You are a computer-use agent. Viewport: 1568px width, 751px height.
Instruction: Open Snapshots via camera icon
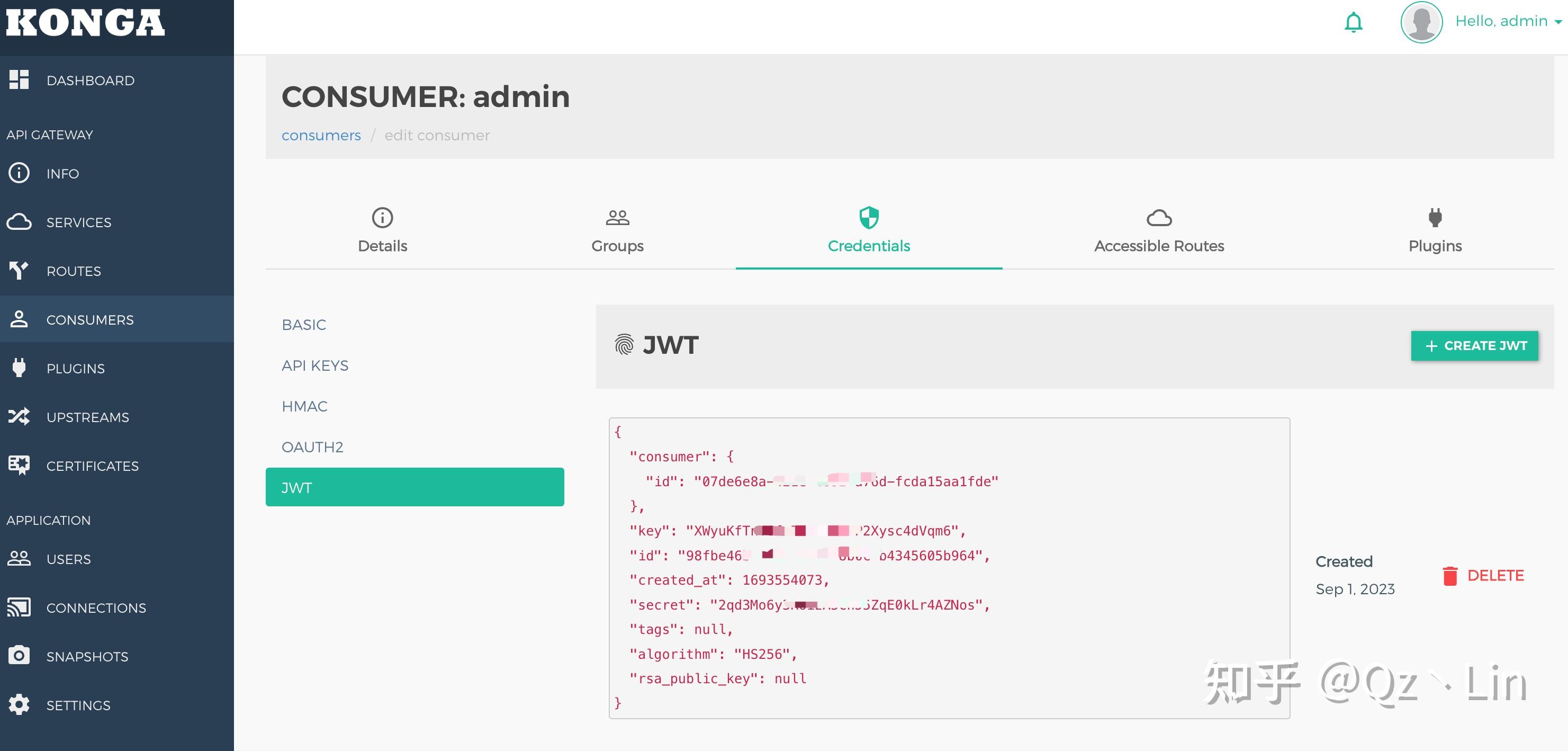(19, 655)
